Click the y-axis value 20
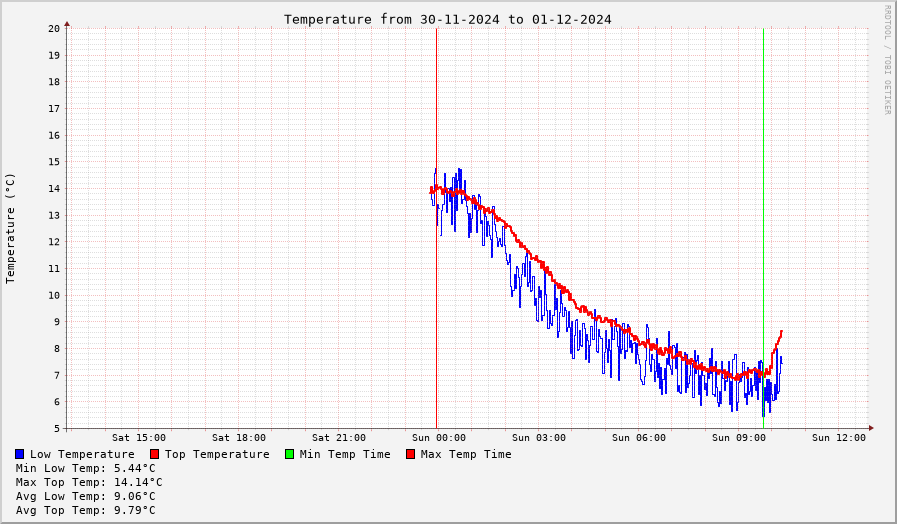Image resolution: width=897 pixels, height=524 pixels. pyautogui.click(x=54, y=29)
